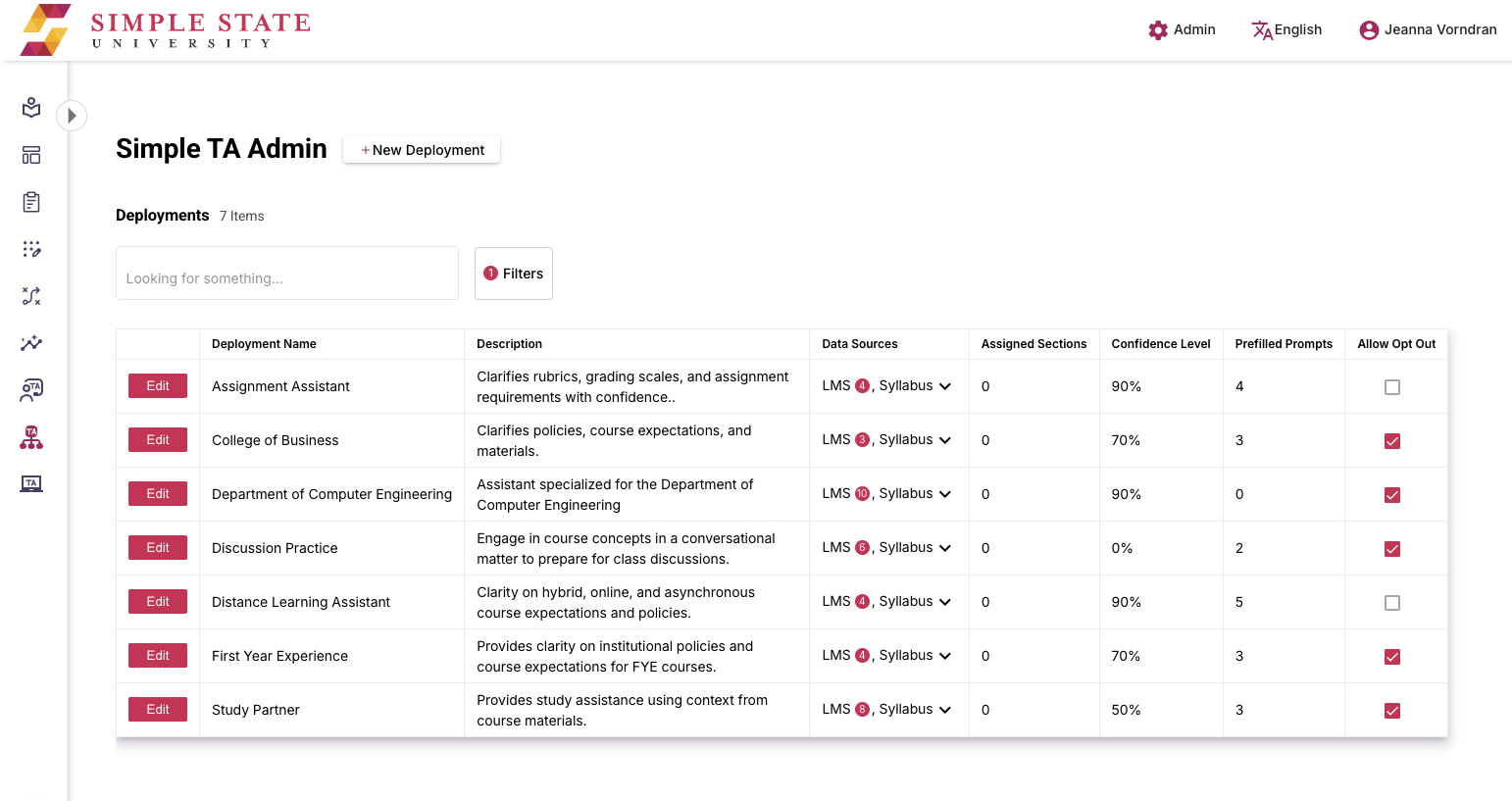Open the English language menu

(x=1286, y=29)
